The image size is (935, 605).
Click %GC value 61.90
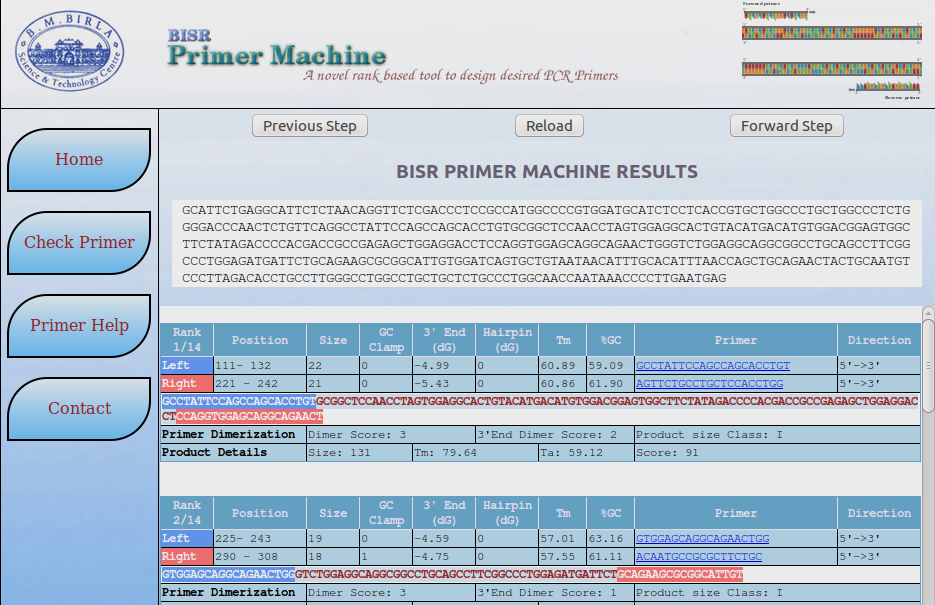(610, 383)
